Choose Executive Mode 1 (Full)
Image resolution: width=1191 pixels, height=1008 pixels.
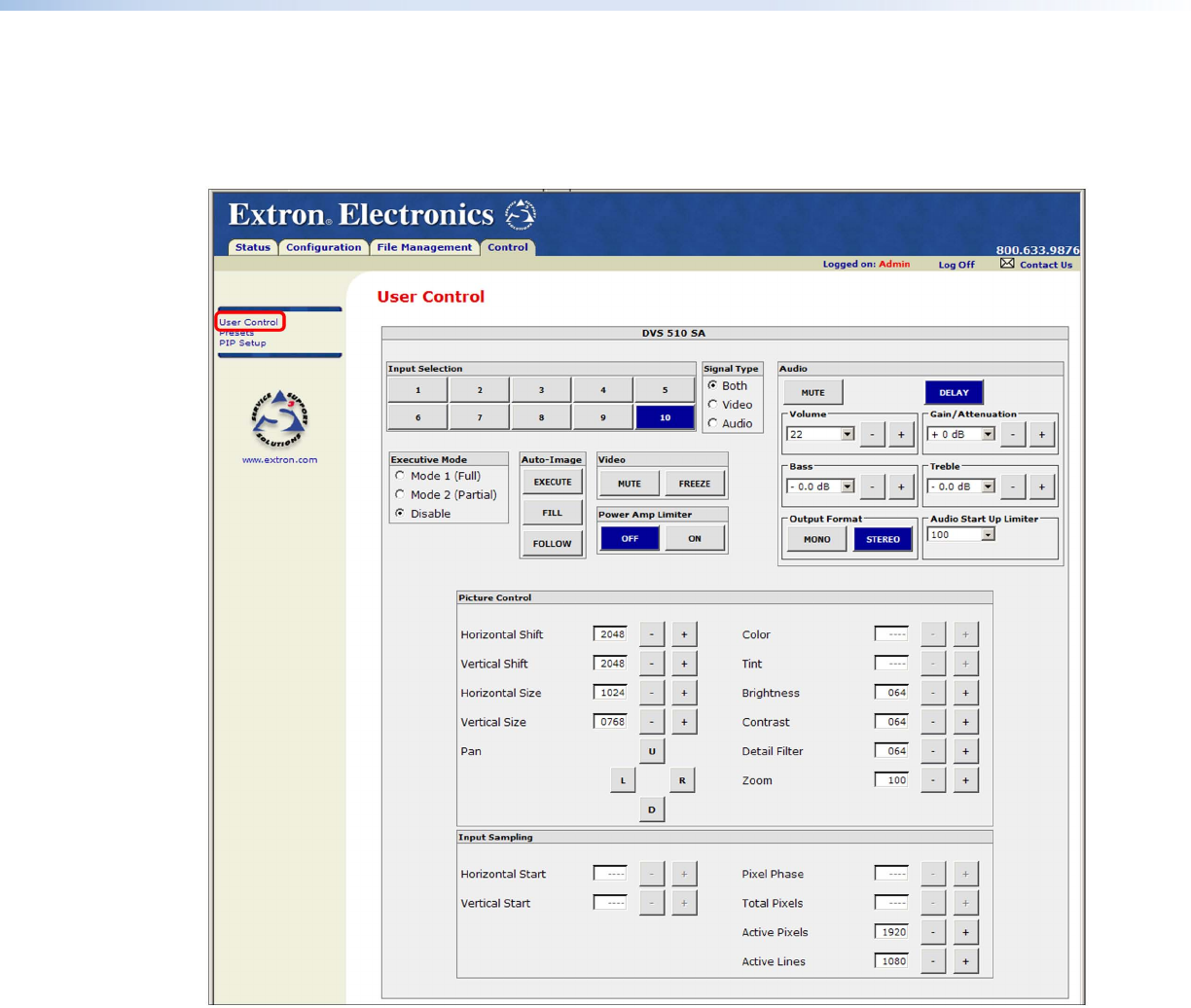pos(400,476)
